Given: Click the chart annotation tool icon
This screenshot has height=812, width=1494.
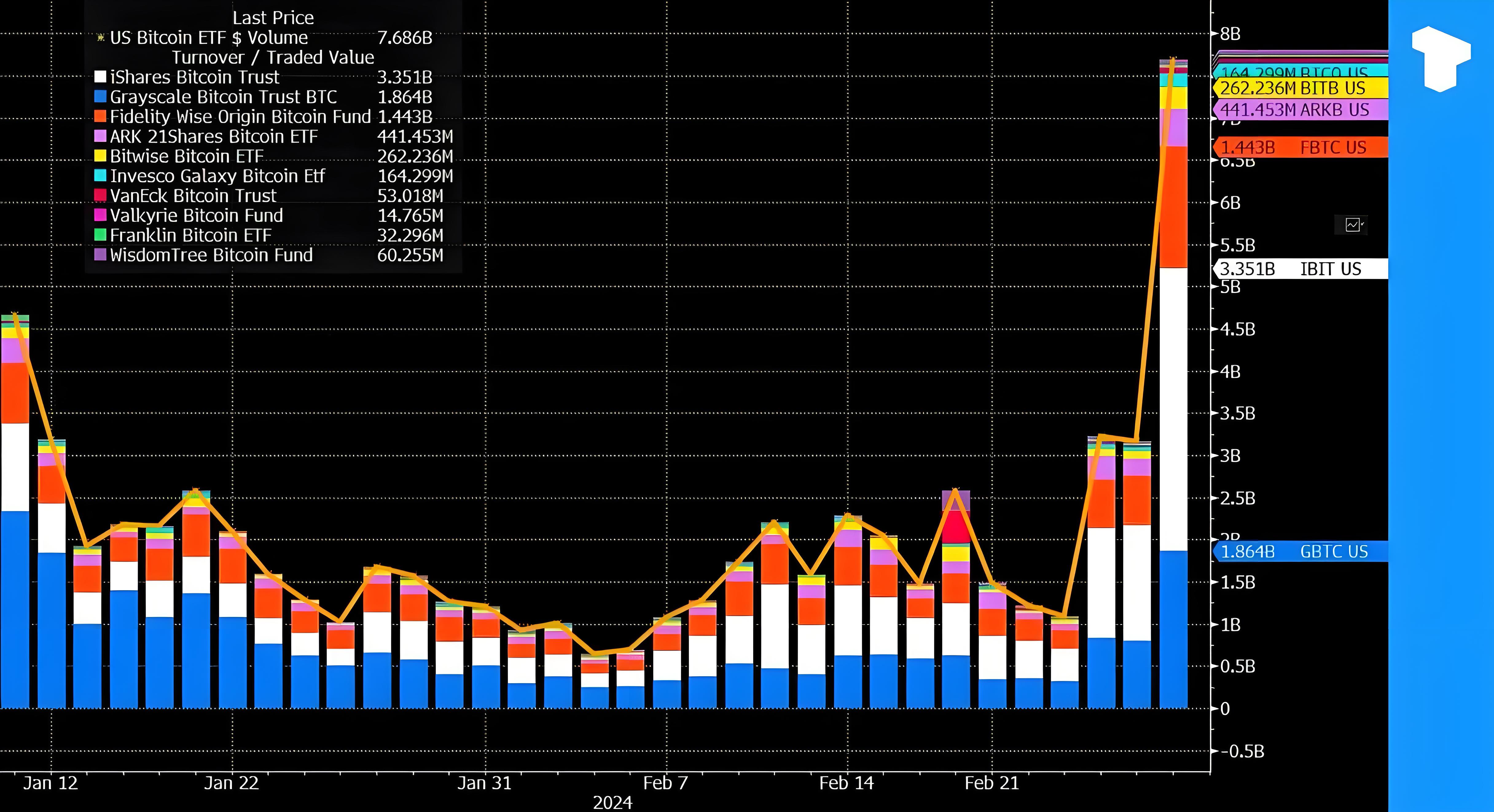Looking at the screenshot, I should tap(1354, 224).
